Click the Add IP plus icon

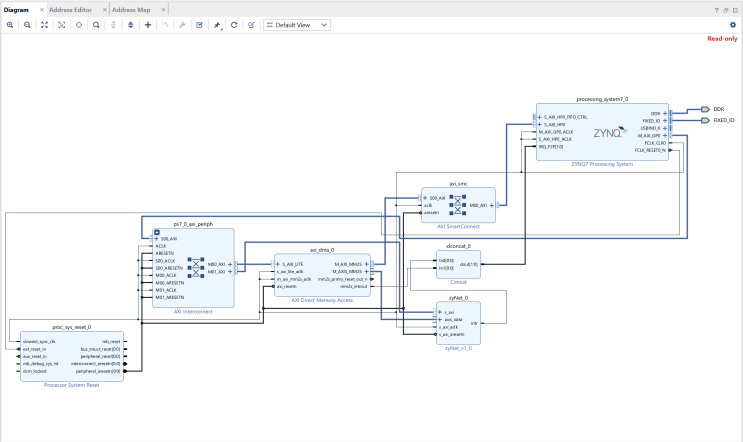[x=148, y=25]
